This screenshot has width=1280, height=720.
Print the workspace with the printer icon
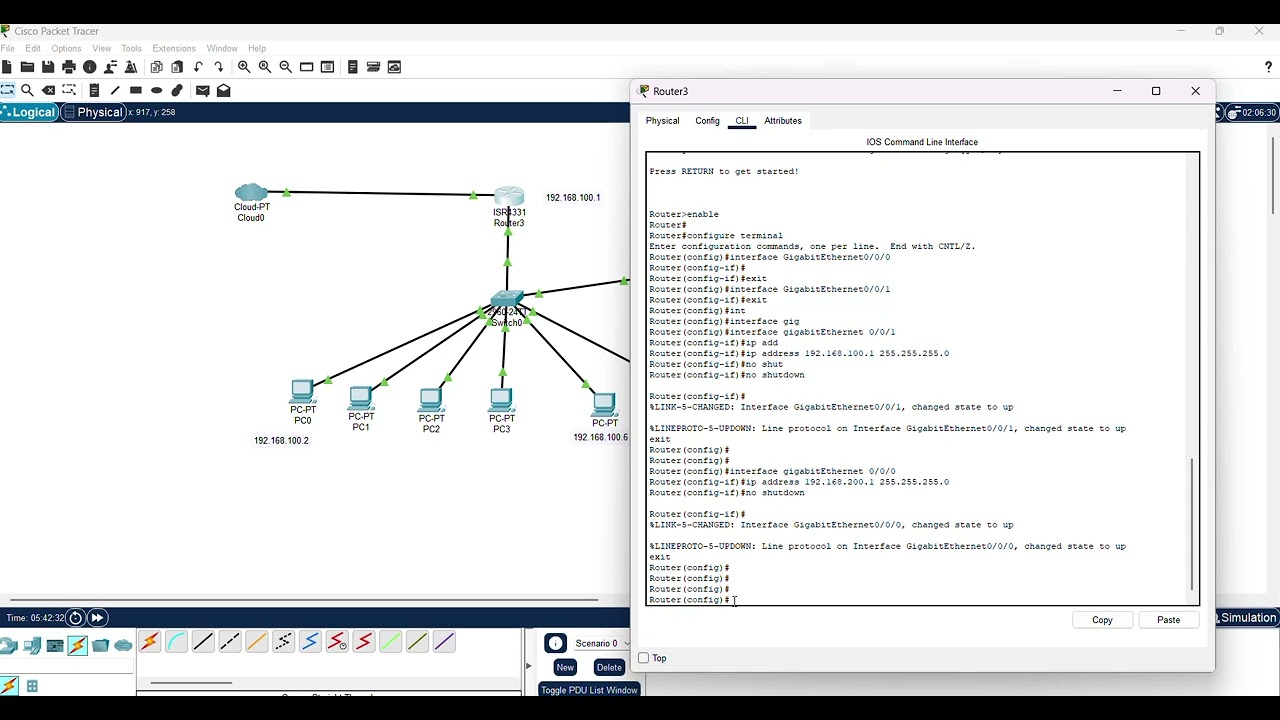coord(69,67)
